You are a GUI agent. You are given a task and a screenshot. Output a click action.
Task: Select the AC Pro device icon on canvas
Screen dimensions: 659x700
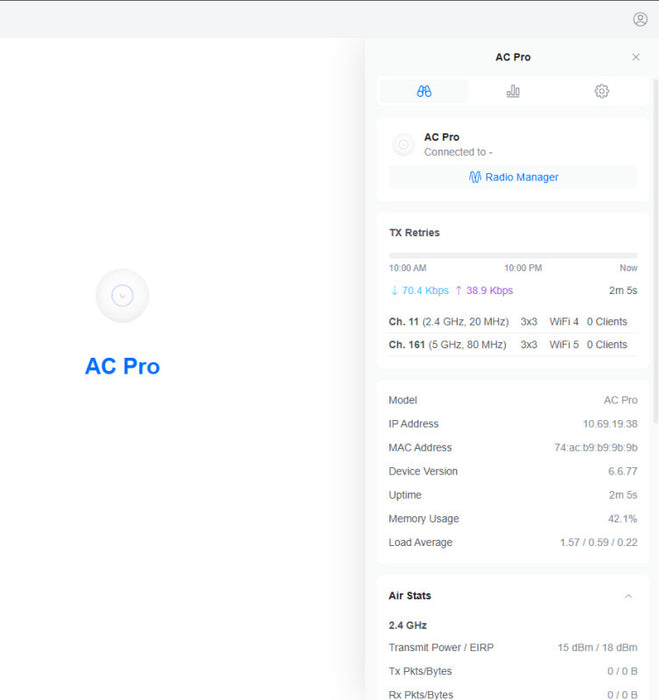point(122,296)
